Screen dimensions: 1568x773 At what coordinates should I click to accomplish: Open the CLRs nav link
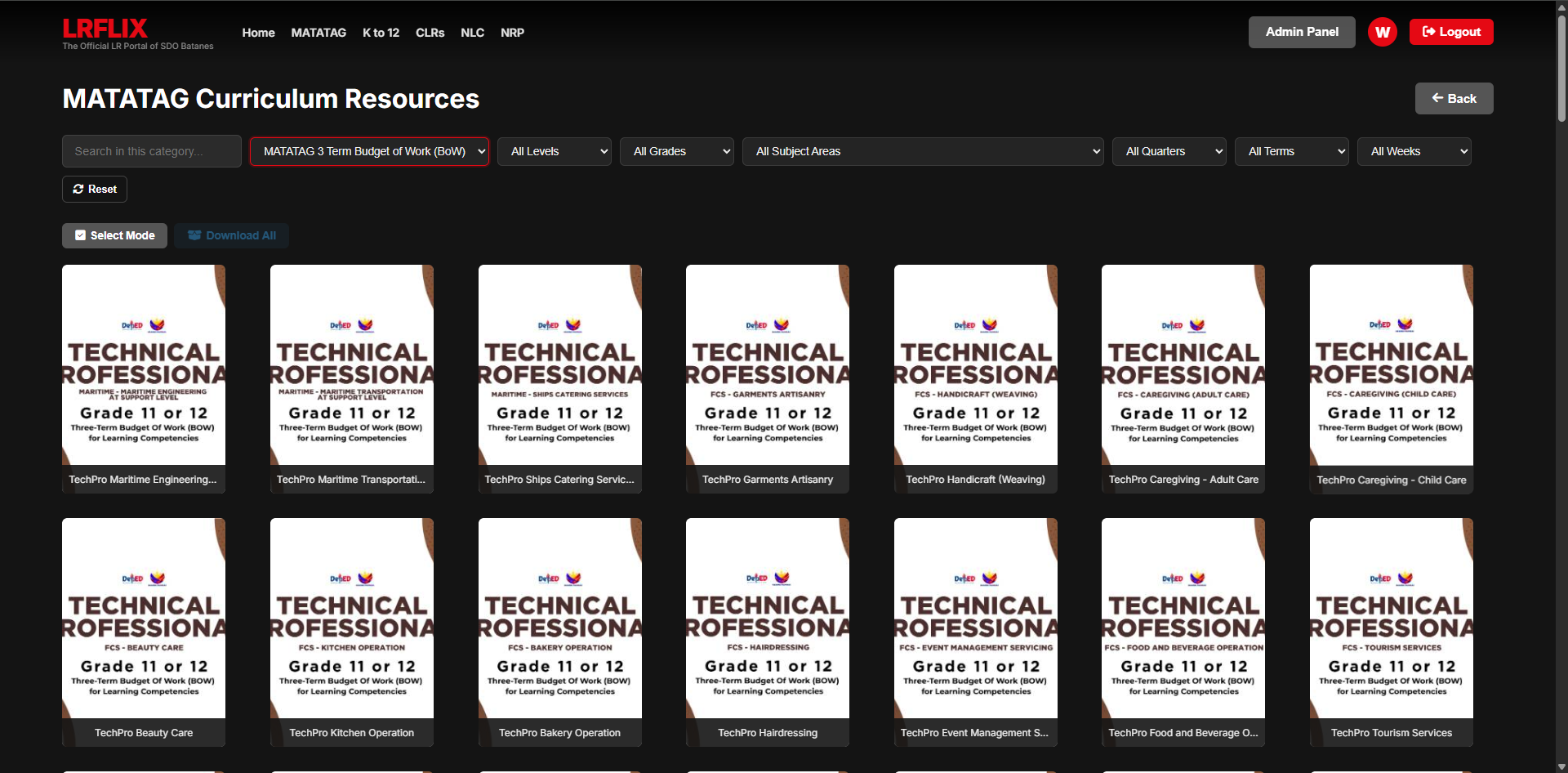tap(430, 33)
